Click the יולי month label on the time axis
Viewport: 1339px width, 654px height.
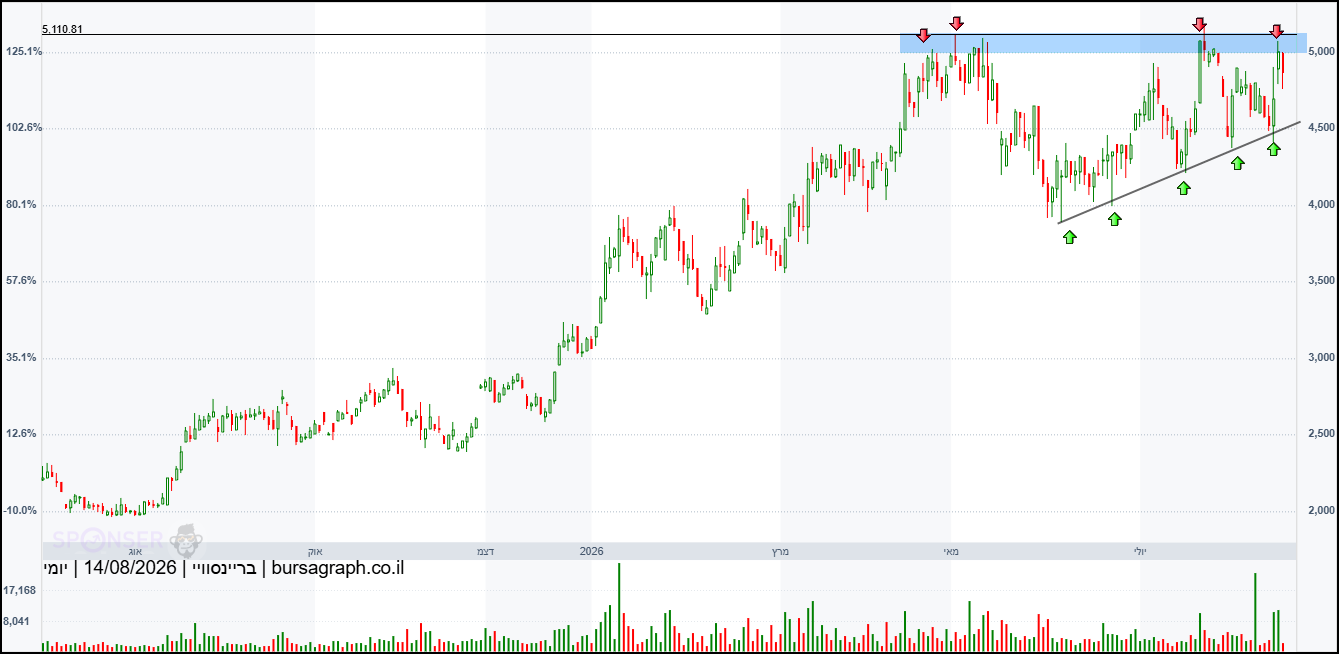pyautogui.click(x=1139, y=551)
